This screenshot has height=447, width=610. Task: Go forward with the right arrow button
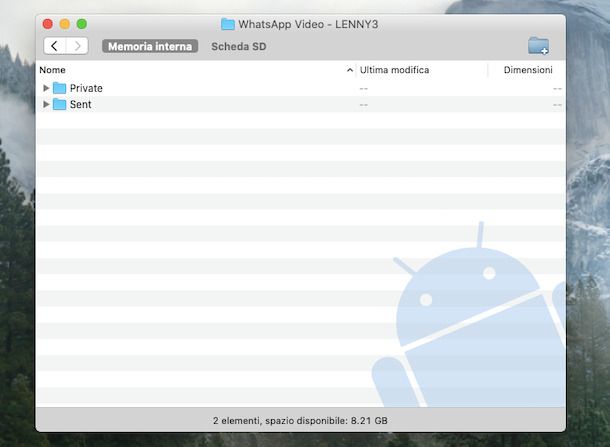tap(77, 46)
